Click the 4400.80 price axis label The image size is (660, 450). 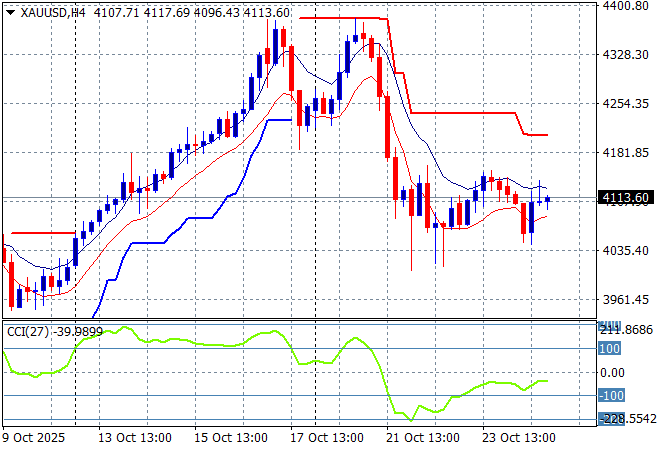coord(627,6)
